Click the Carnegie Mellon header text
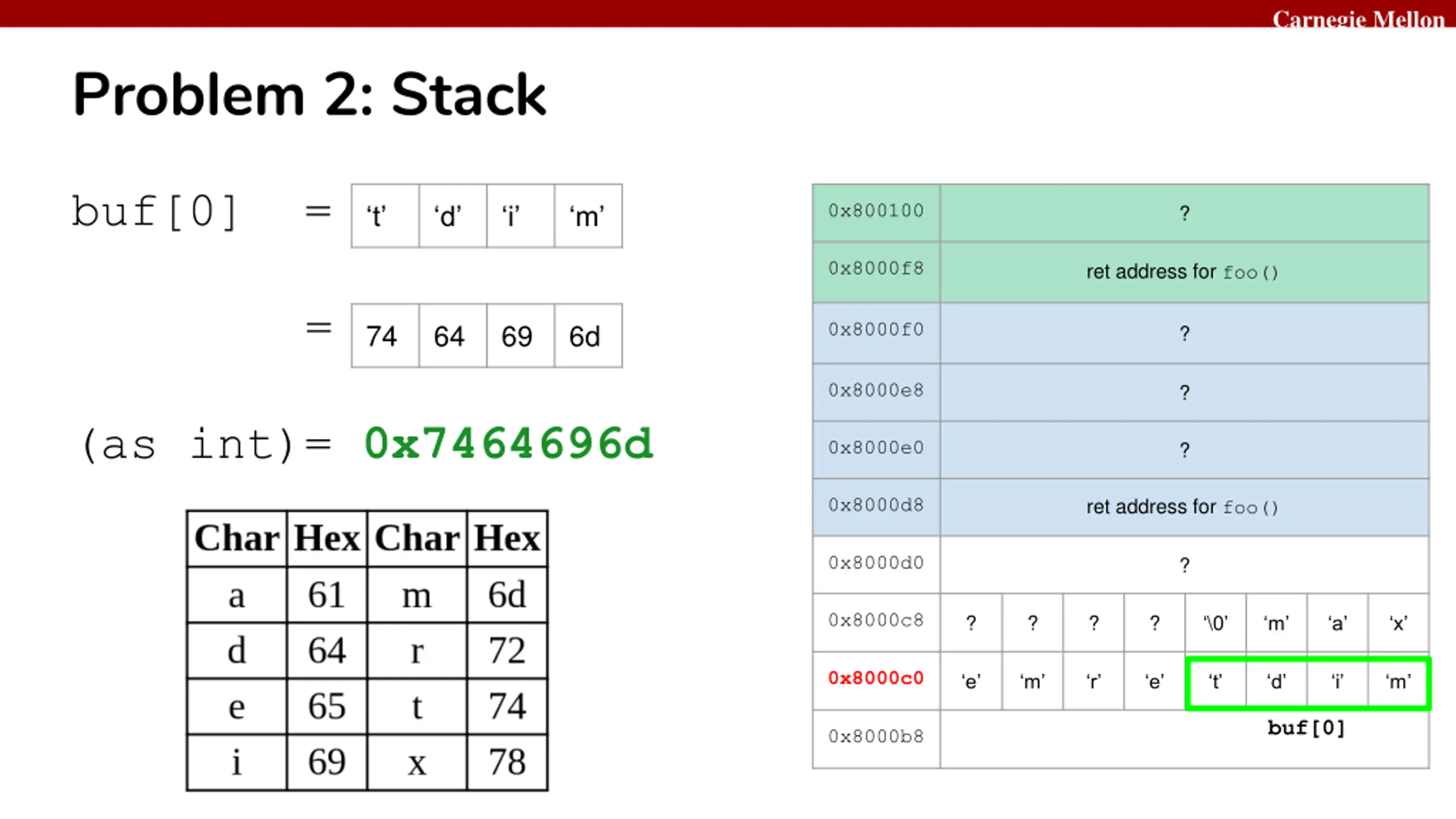Viewport: 1456px width, 819px height. click(x=1358, y=19)
